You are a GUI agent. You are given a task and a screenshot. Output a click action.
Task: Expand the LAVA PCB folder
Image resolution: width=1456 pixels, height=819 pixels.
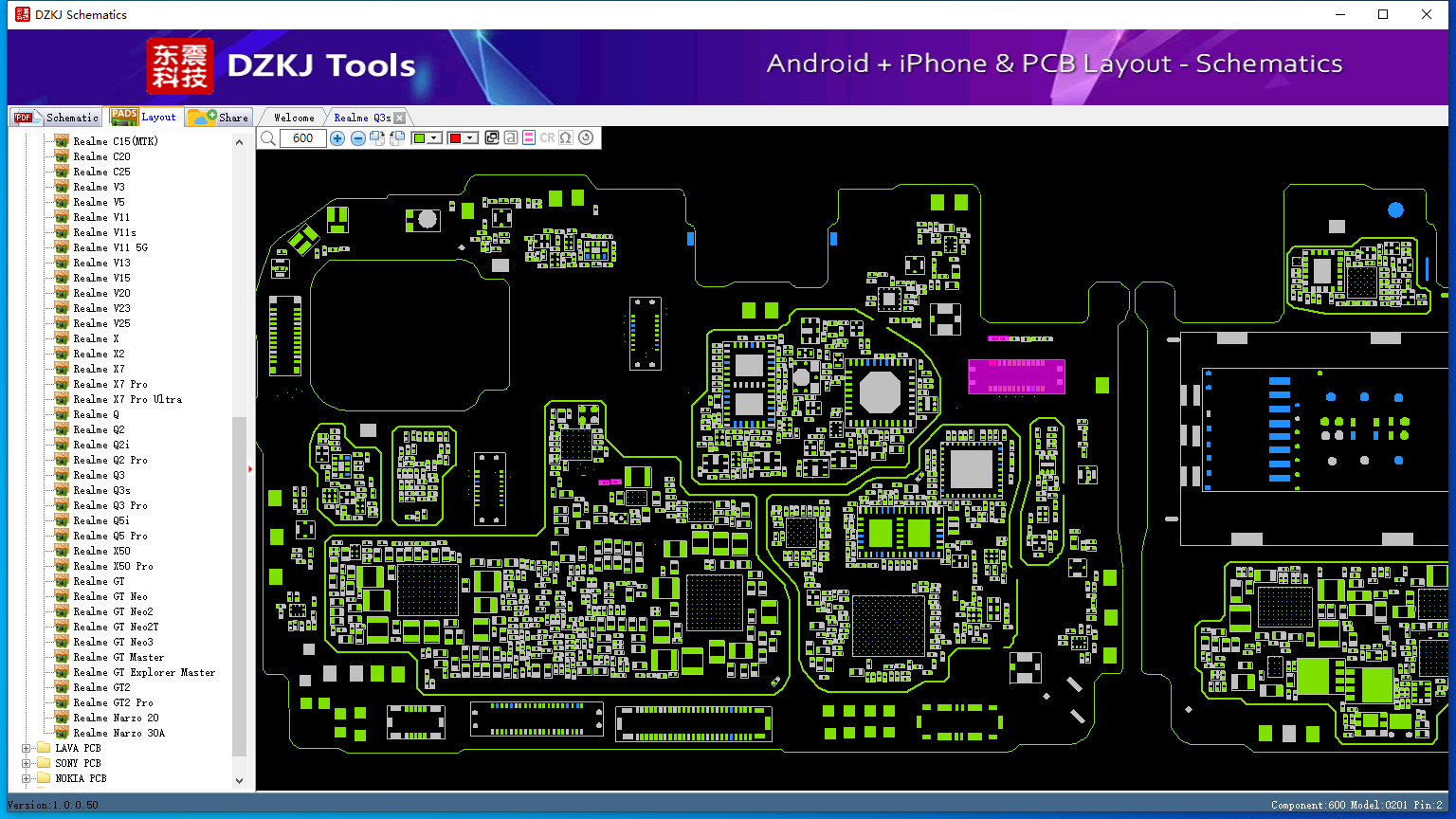[27, 748]
